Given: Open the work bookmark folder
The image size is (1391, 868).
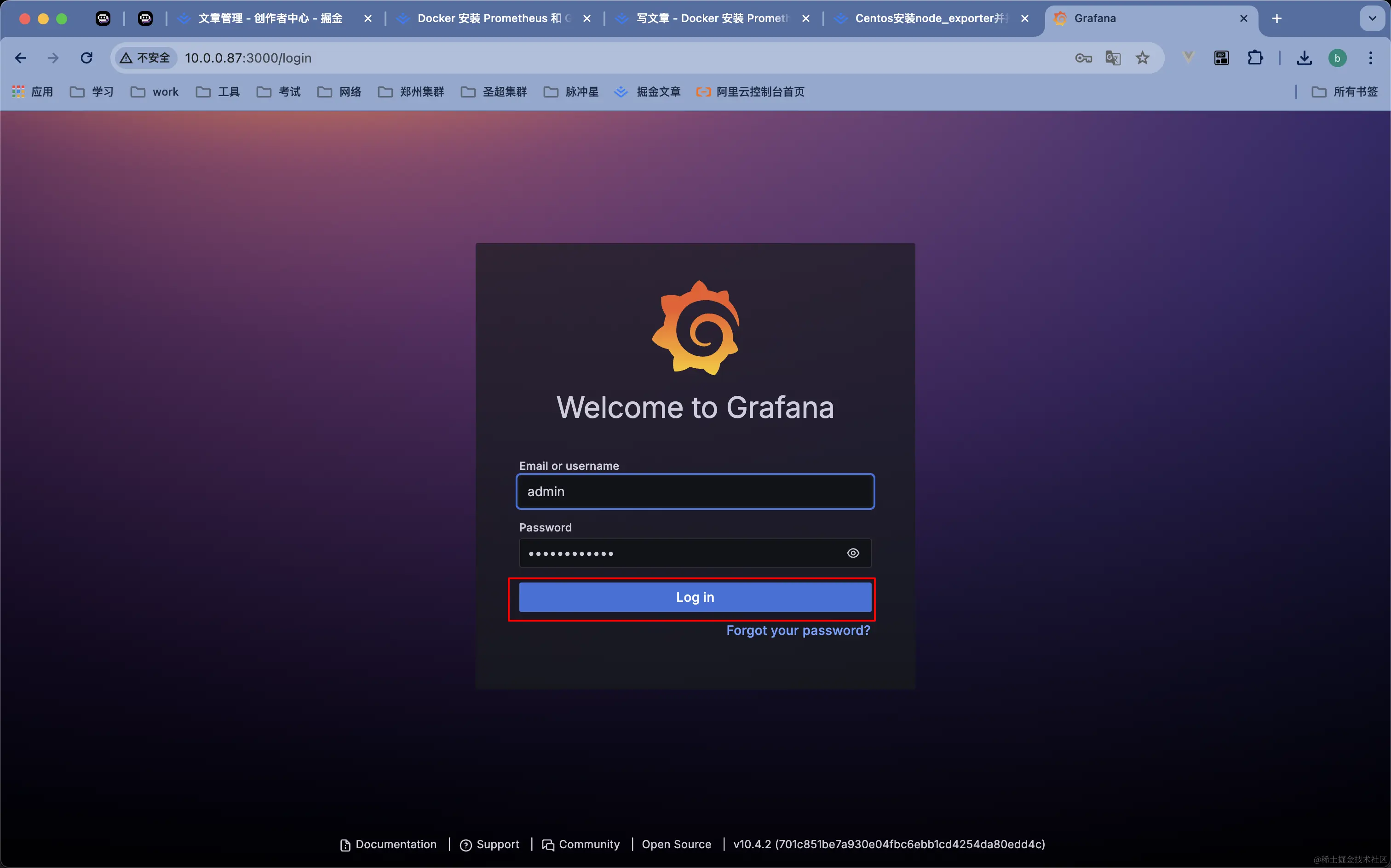Looking at the screenshot, I should 155,92.
